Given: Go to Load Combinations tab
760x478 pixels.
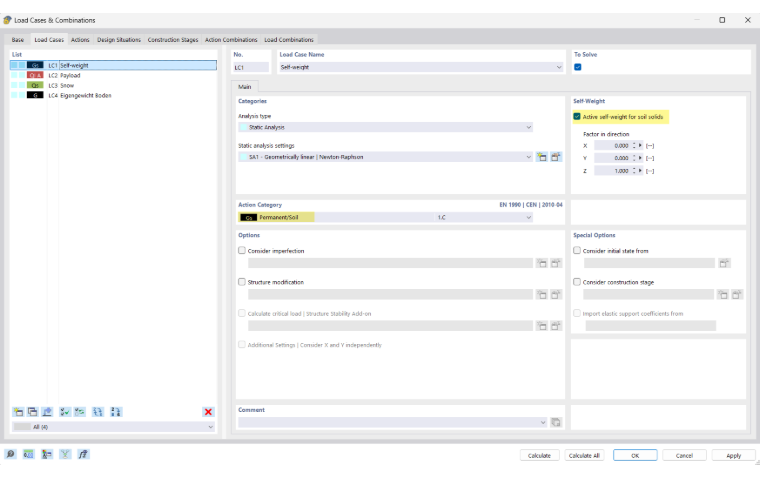Looking at the screenshot, I should click(x=289, y=40).
